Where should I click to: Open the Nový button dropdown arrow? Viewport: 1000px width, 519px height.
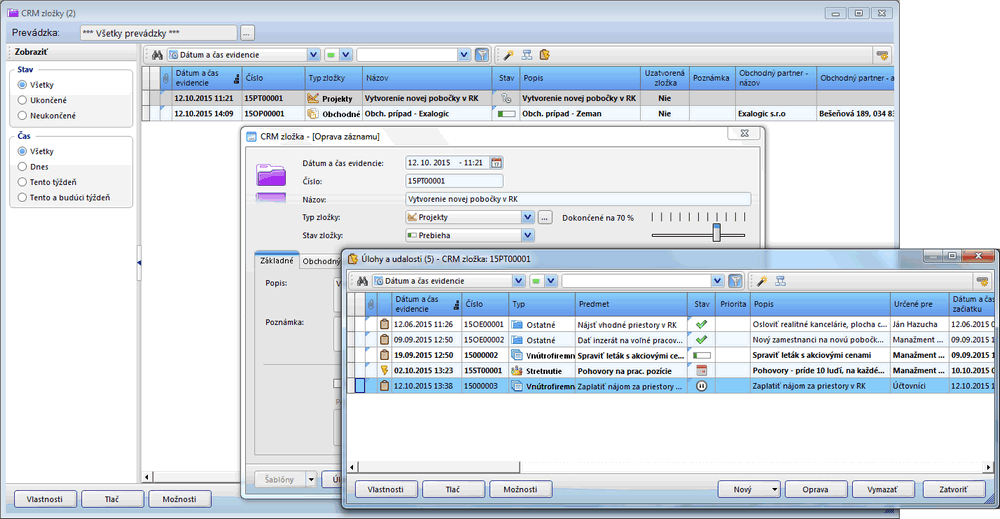pos(774,490)
